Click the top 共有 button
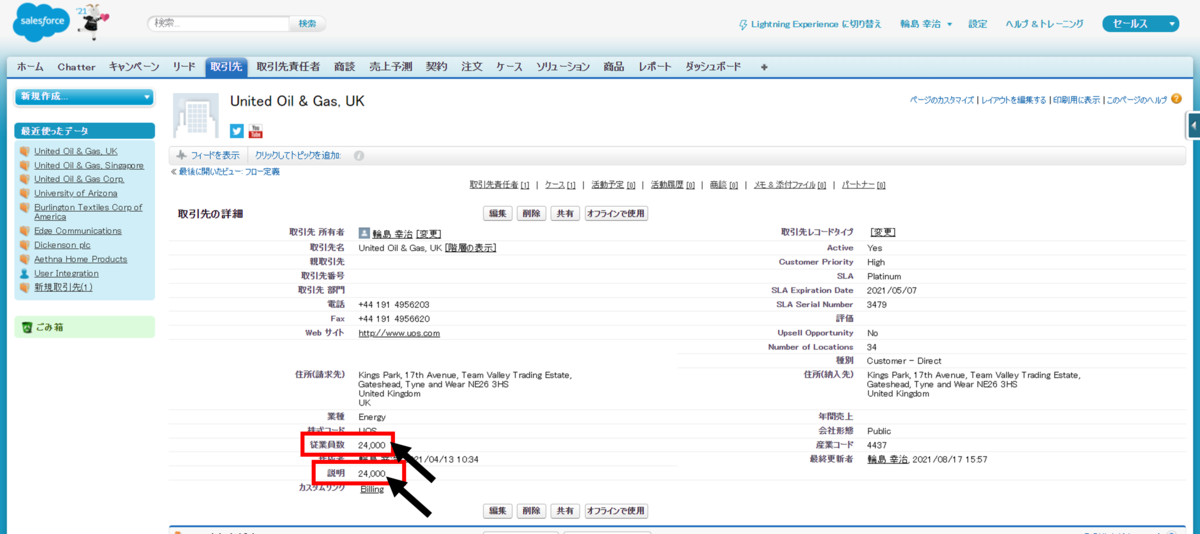The width and height of the screenshot is (1200, 534). click(x=566, y=213)
